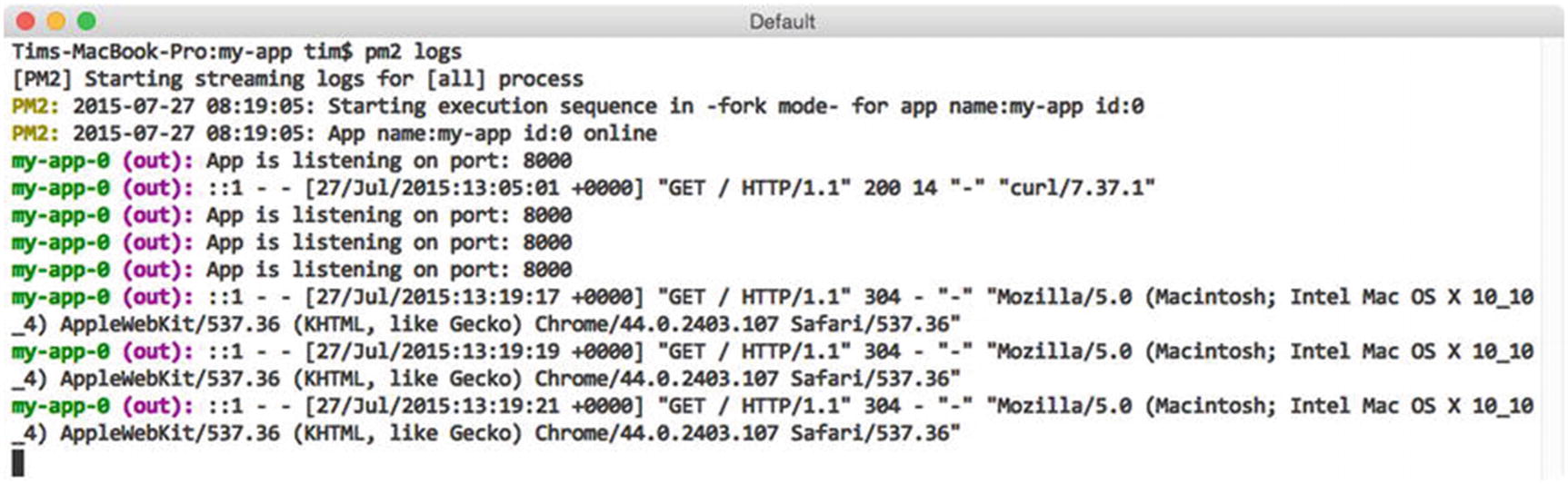Click the terminal block cursor

click(18, 462)
